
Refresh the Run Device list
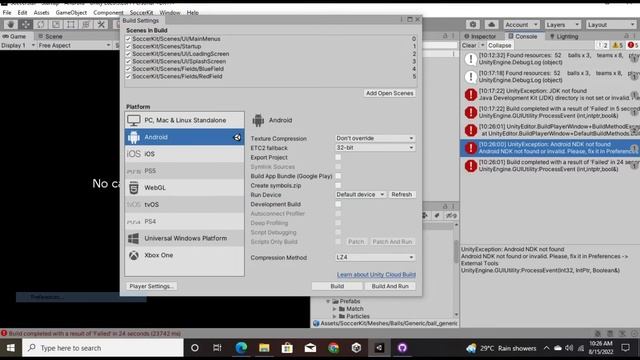pyautogui.click(x=402, y=195)
